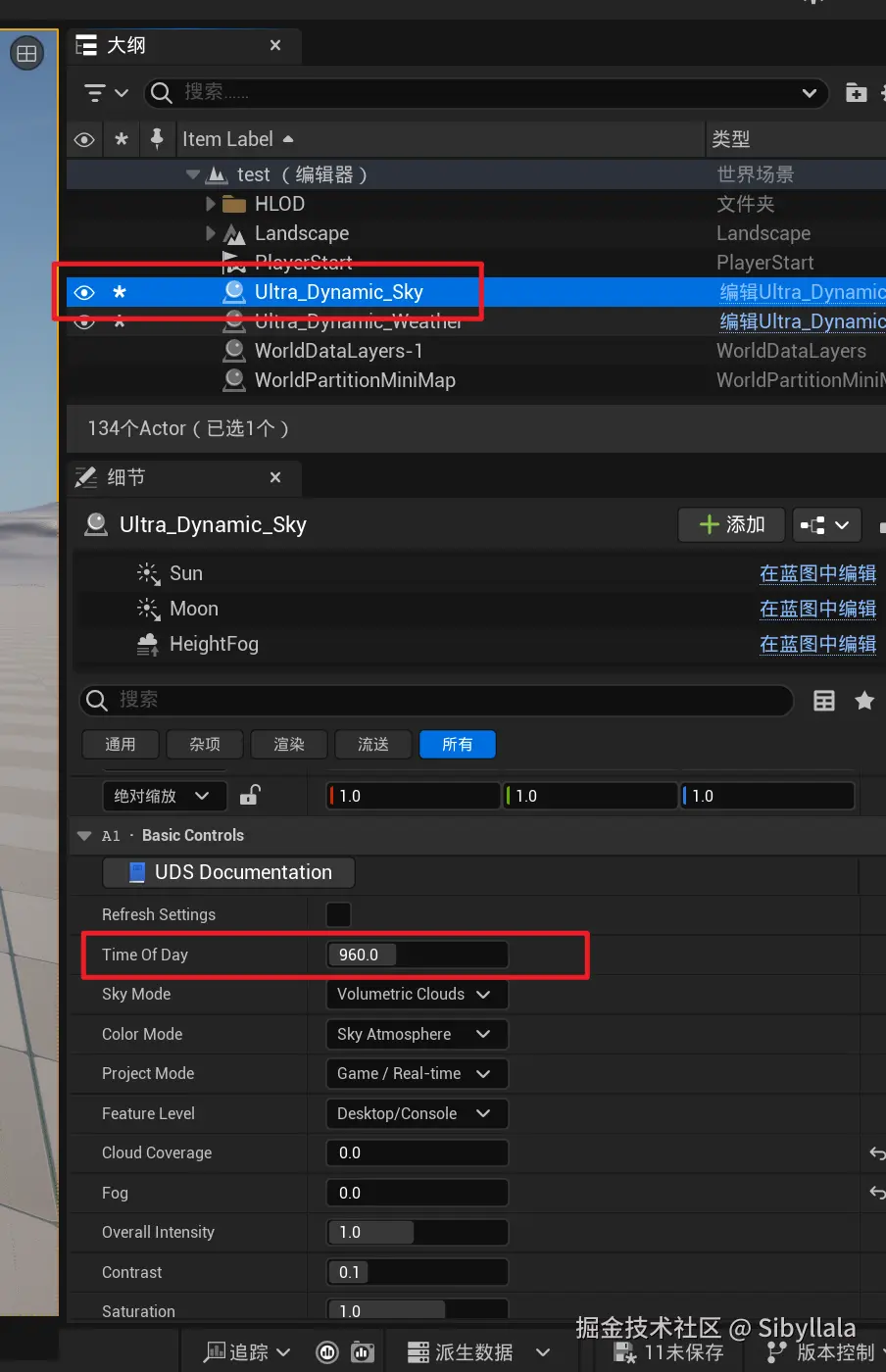Image resolution: width=886 pixels, height=1372 pixels.
Task: Open the outliner filter options dropdown
Action: coord(106,93)
